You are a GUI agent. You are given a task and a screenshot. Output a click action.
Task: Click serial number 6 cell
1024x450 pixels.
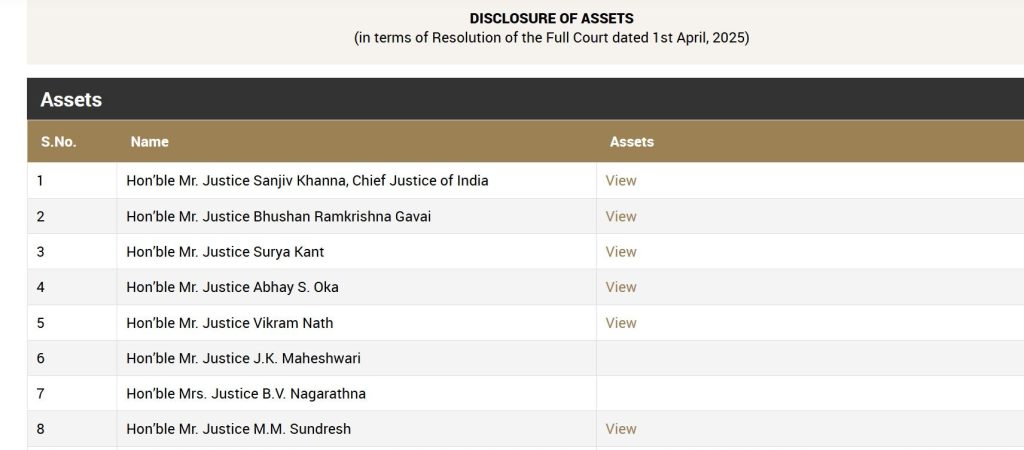pyautogui.click(x=72, y=358)
